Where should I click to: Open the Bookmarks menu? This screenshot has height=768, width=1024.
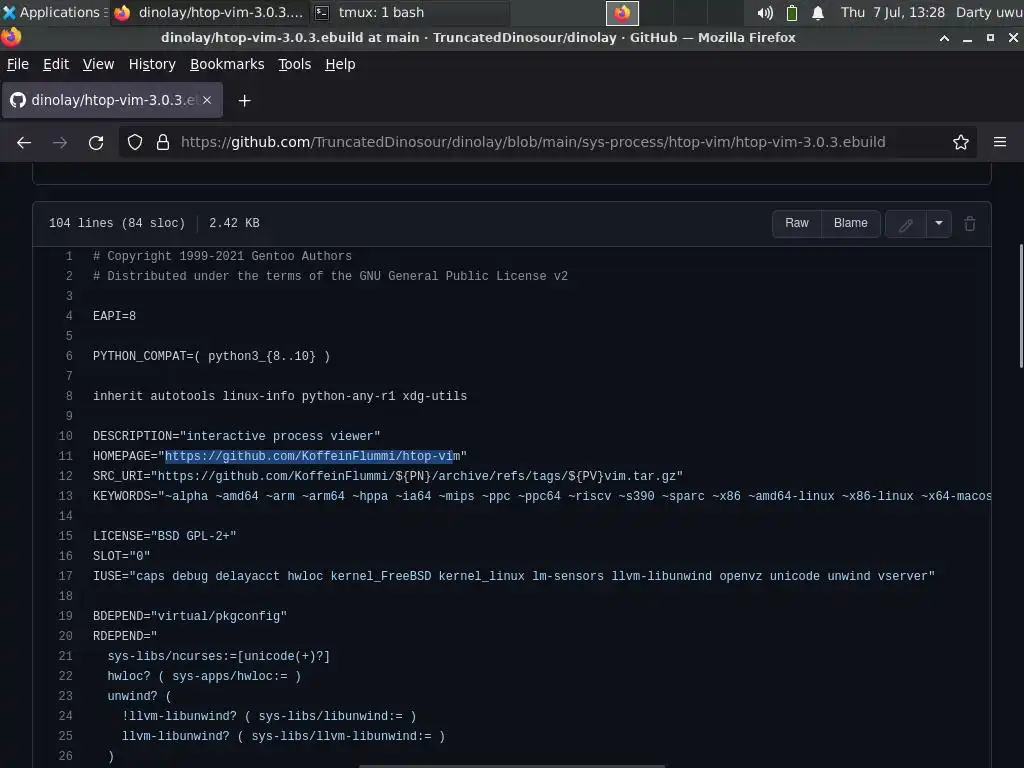227,64
